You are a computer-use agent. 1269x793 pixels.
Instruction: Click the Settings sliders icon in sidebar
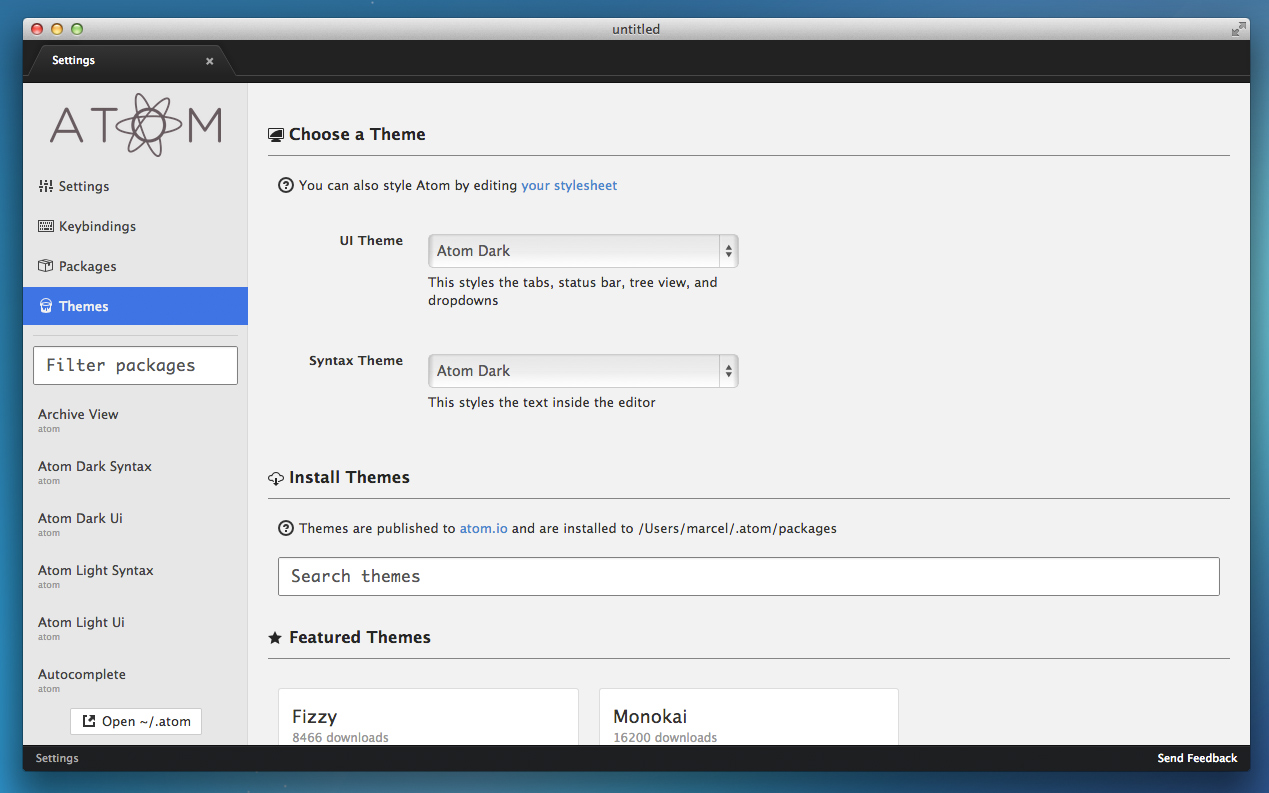(46, 186)
